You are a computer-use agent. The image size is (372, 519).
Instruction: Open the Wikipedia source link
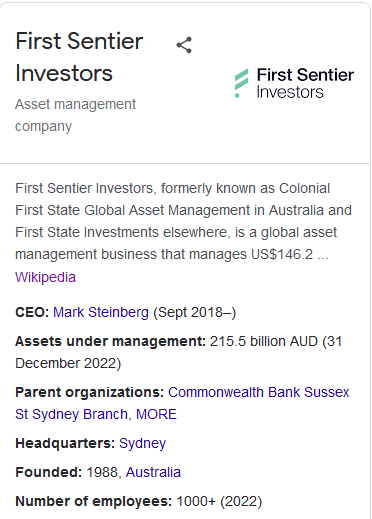click(x=45, y=277)
